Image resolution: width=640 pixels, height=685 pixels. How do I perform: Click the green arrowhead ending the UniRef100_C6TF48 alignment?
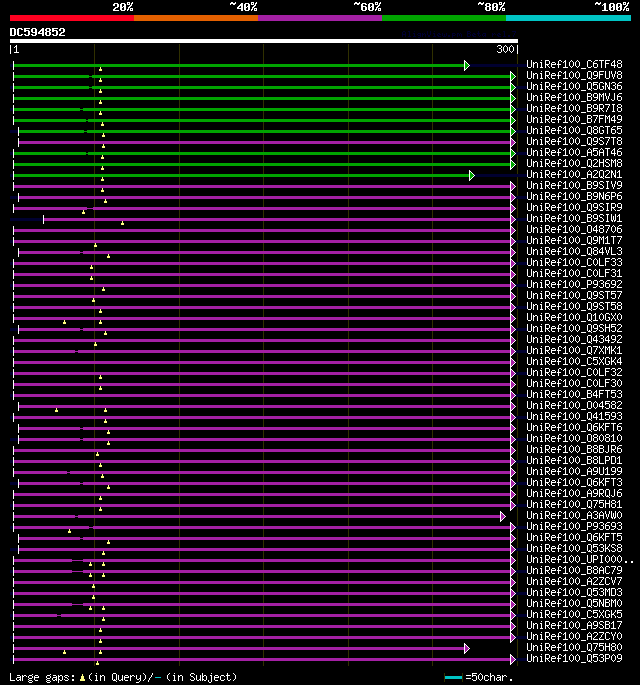[x=467, y=66]
